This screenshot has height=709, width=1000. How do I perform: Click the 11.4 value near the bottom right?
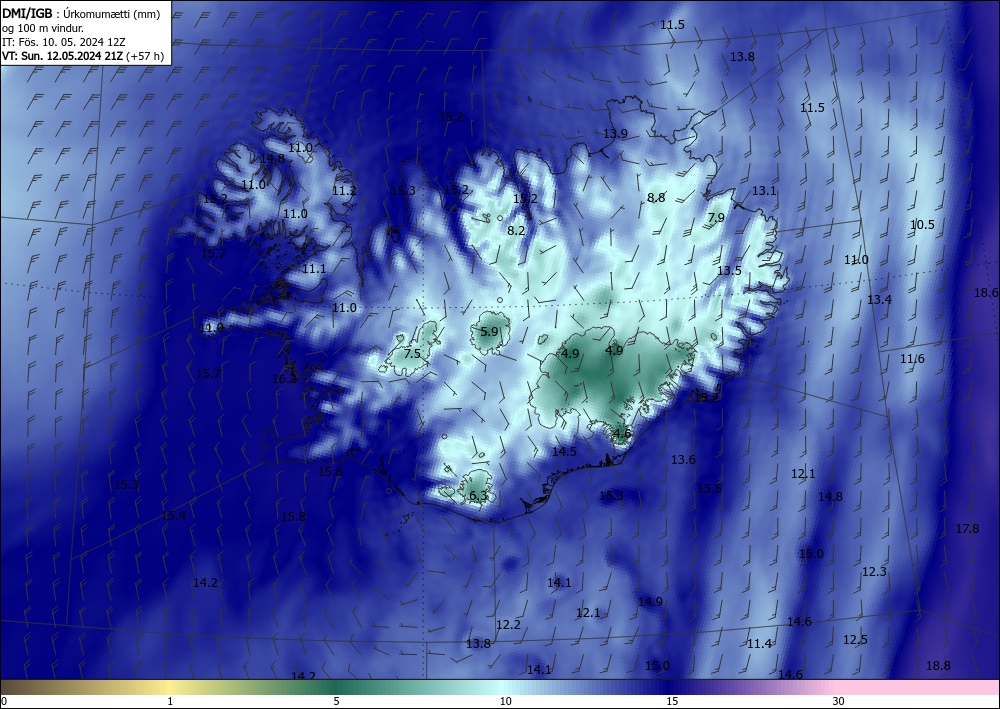tap(760, 643)
